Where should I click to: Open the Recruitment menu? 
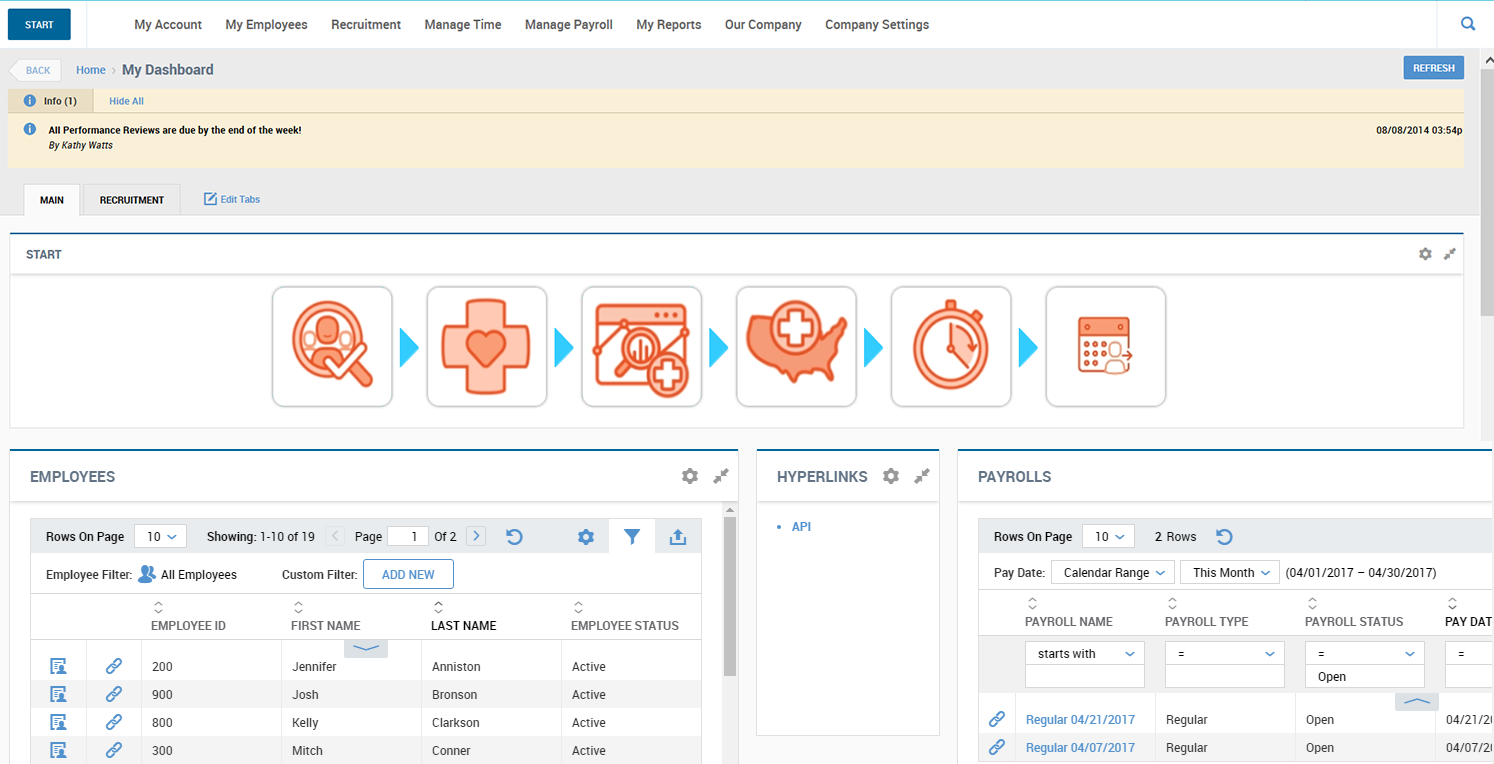366,24
